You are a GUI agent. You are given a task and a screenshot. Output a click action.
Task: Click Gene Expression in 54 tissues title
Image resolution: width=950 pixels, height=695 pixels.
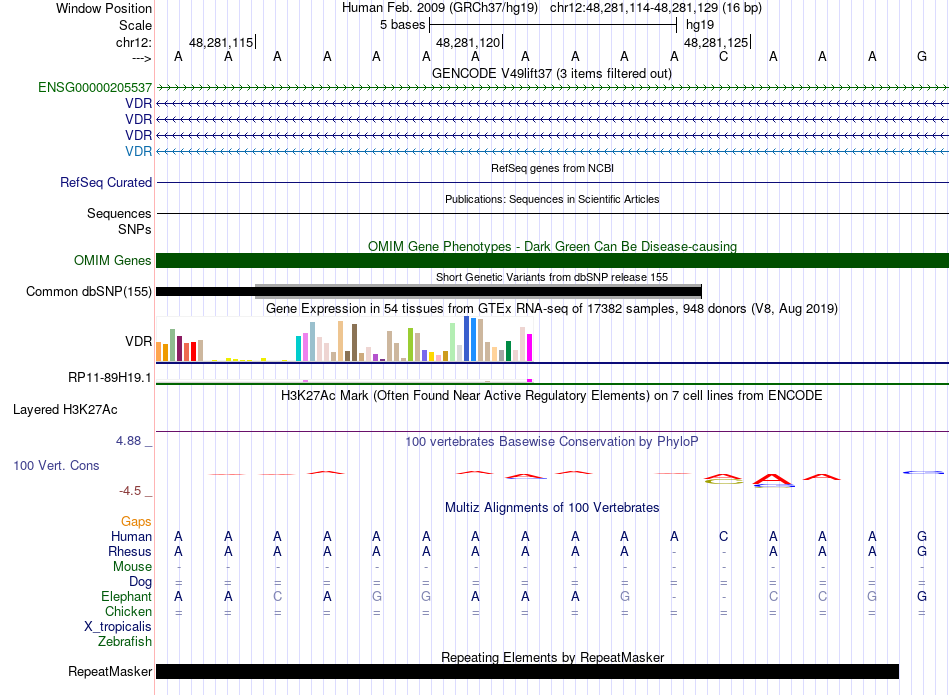[x=552, y=308]
